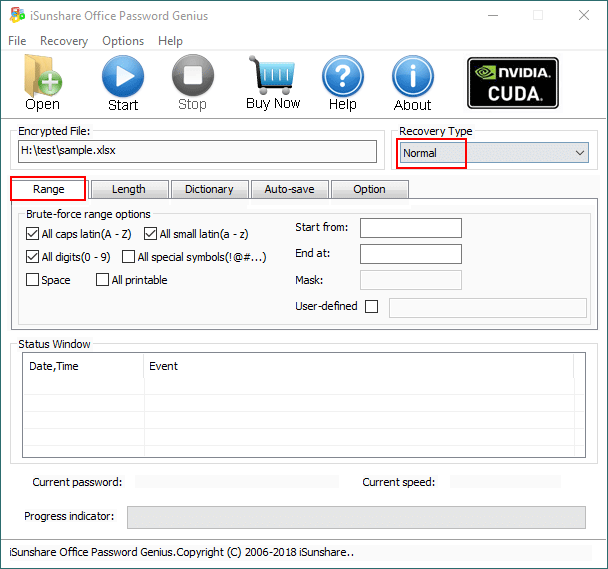Screen dimensions: 608x569
Task: Click the User-defined characters text field
Action: (488, 308)
